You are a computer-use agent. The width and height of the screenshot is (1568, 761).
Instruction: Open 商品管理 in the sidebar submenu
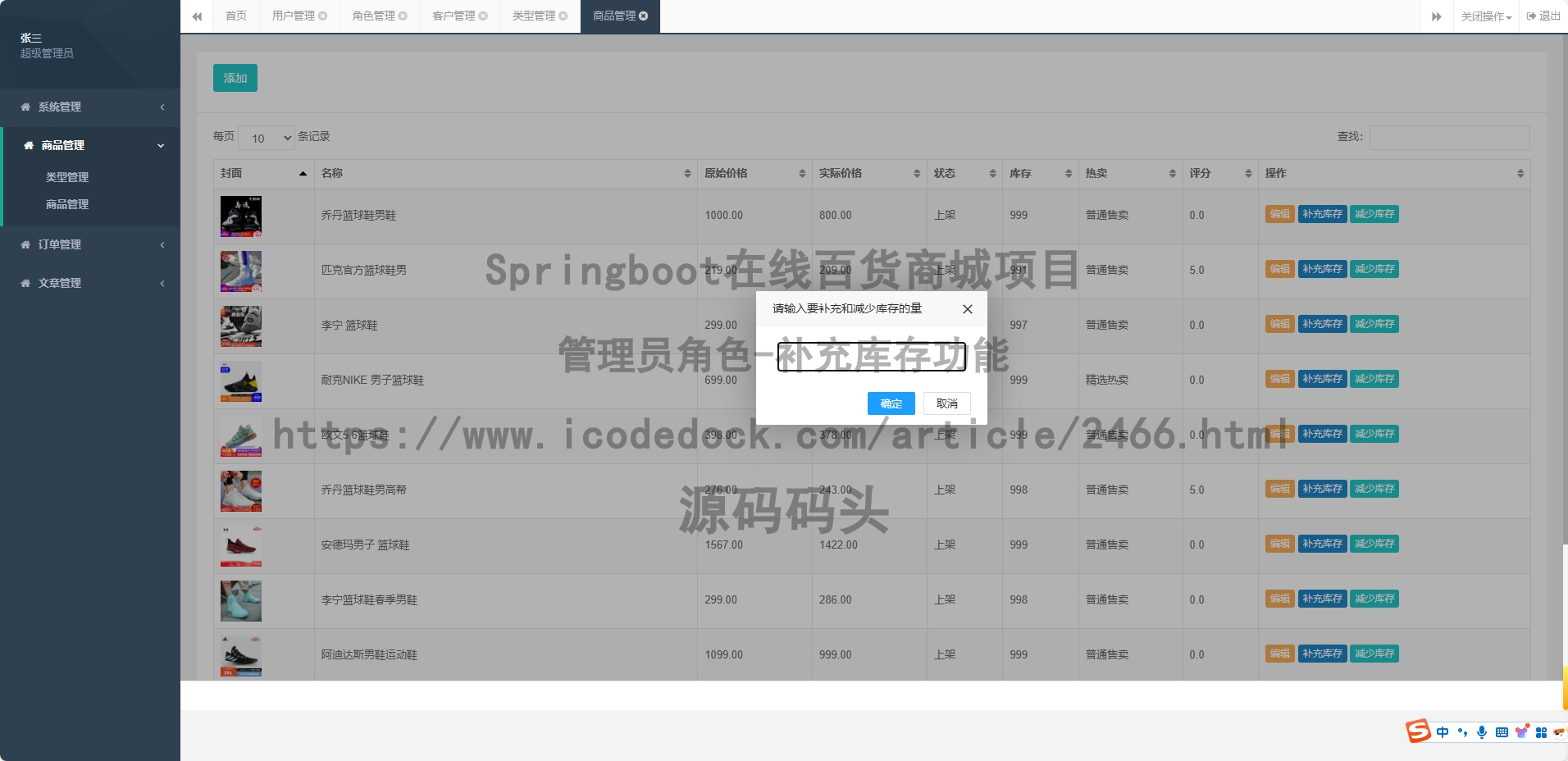pos(67,204)
